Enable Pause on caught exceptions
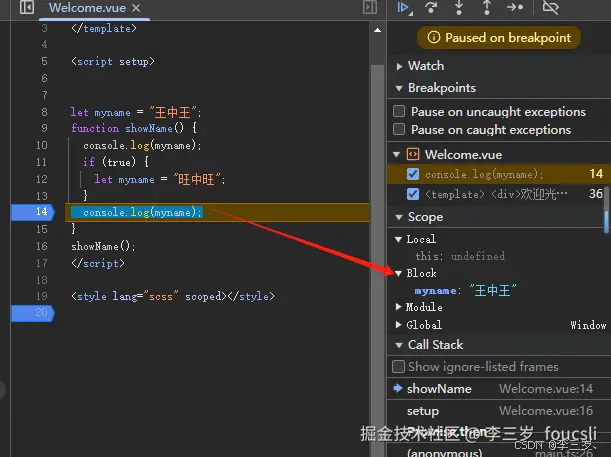 pyautogui.click(x=399, y=129)
